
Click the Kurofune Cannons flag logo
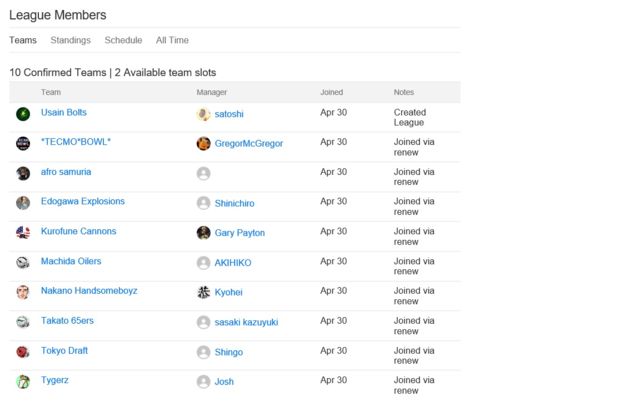tap(23, 233)
